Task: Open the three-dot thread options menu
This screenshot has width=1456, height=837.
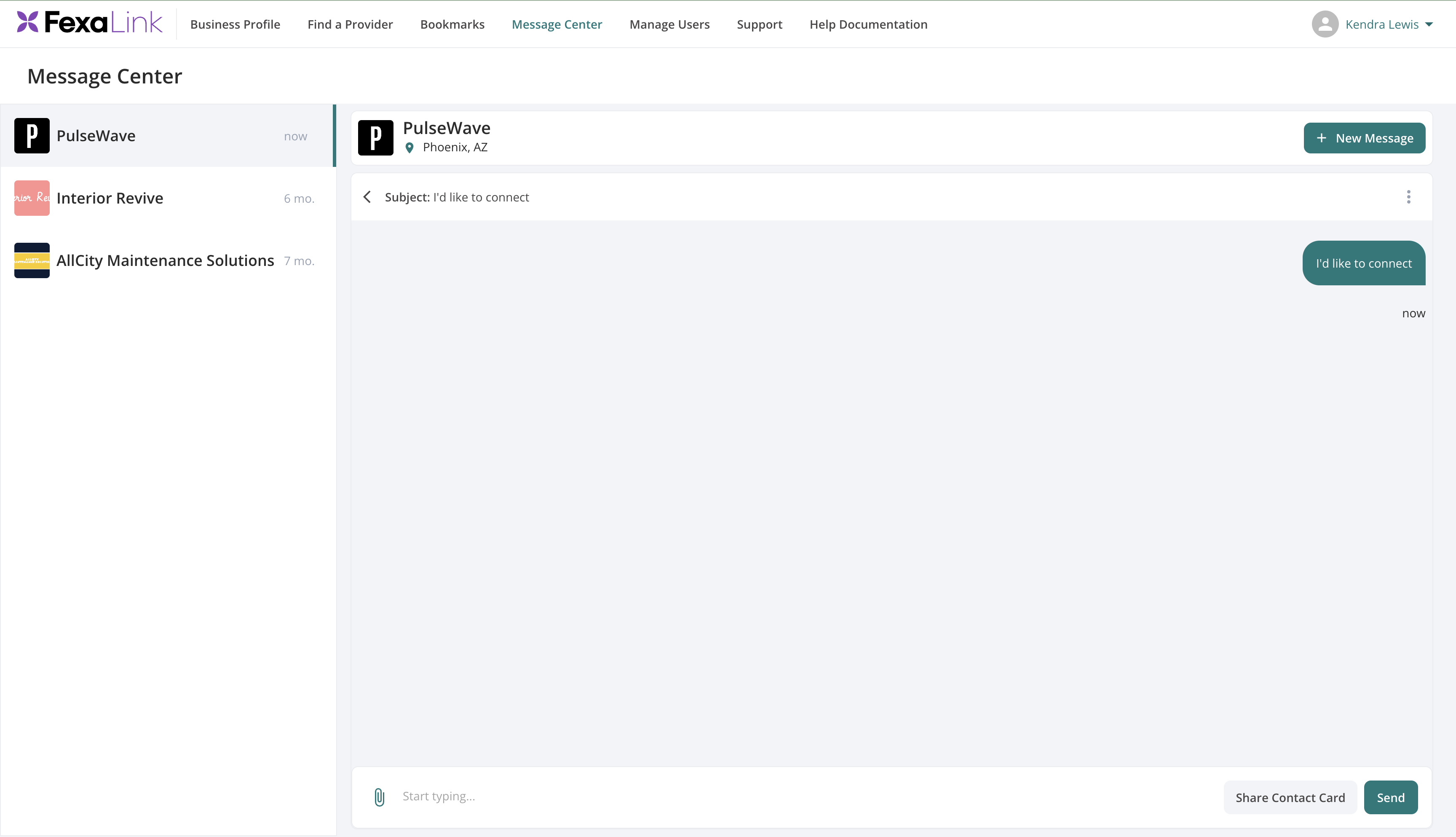Action: click(x=1408, y=197)
